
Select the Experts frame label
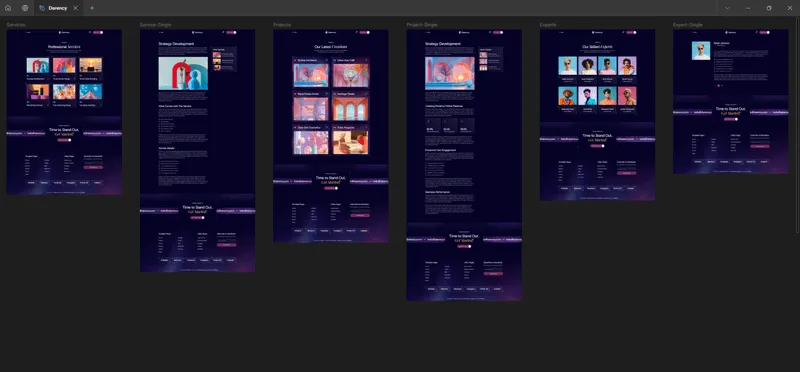point(548,24)
